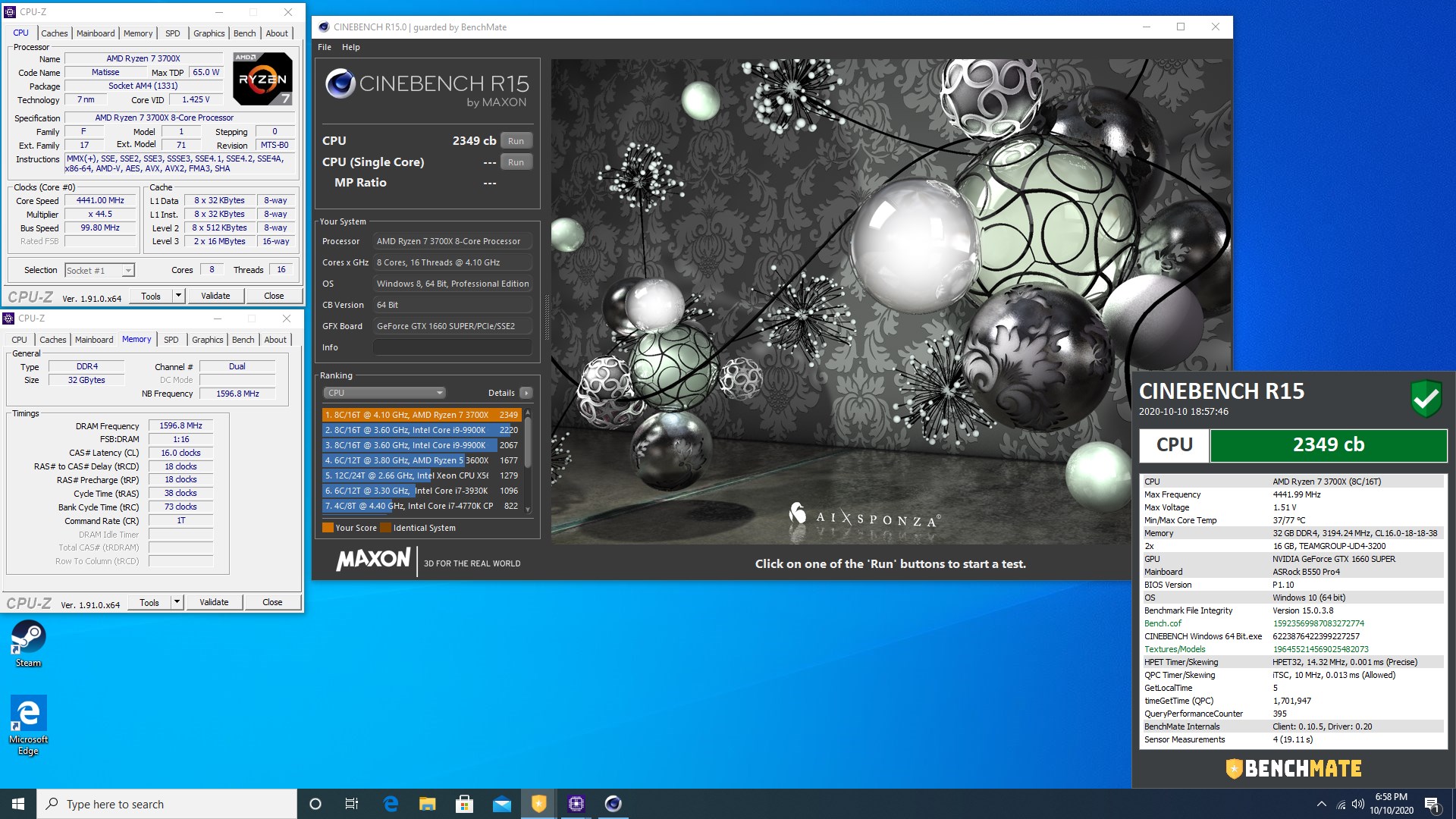Show hidden system tray icons
This screenshot has width=1456, height=819.
coord(1321,804)
